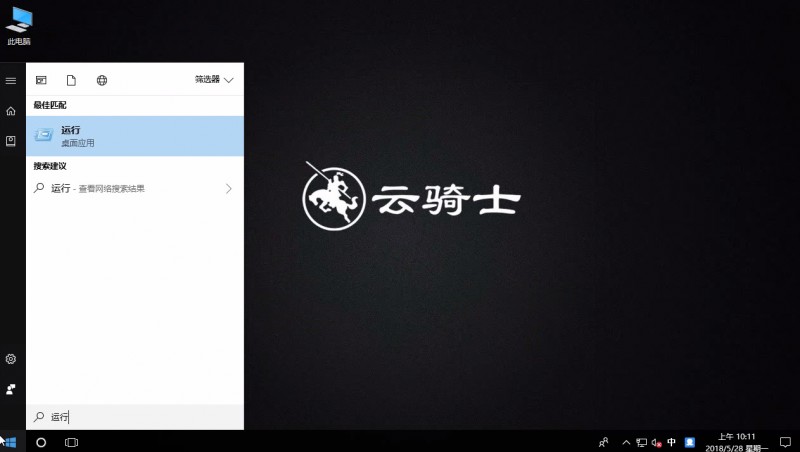The image size is (800, 452).
Task: Click the 最佳匹配 heading
Action: (50, 105)
